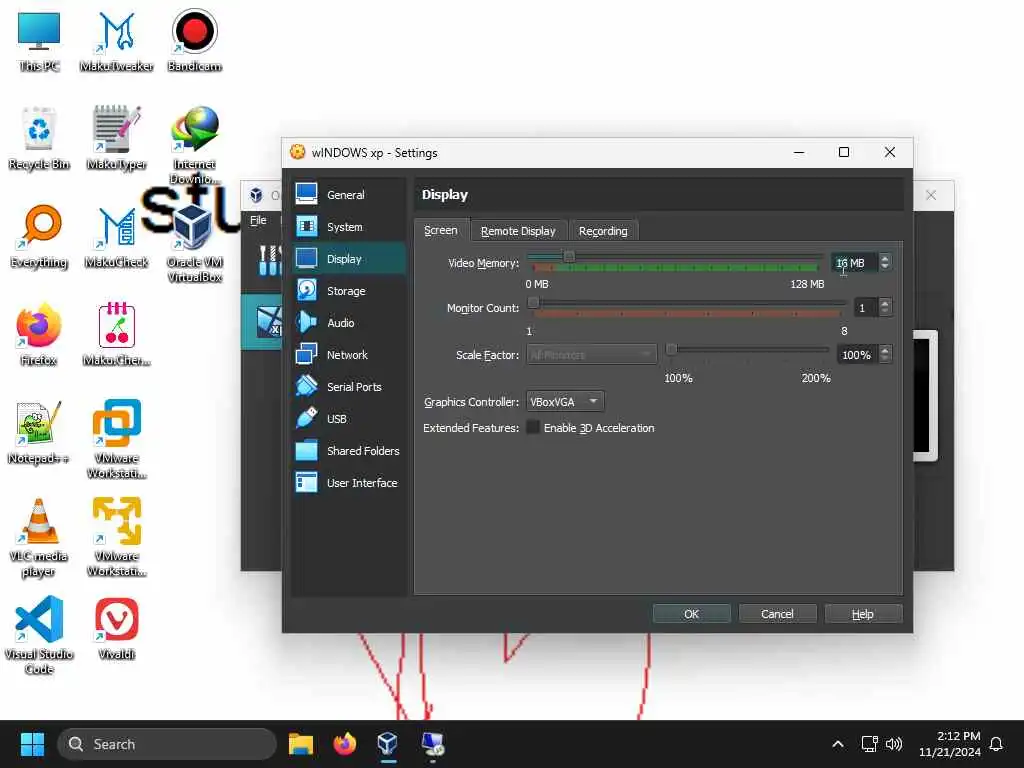The height and width of the screenshot is (768, 1024).
Task: Open Network settings category
Action: 348,355
